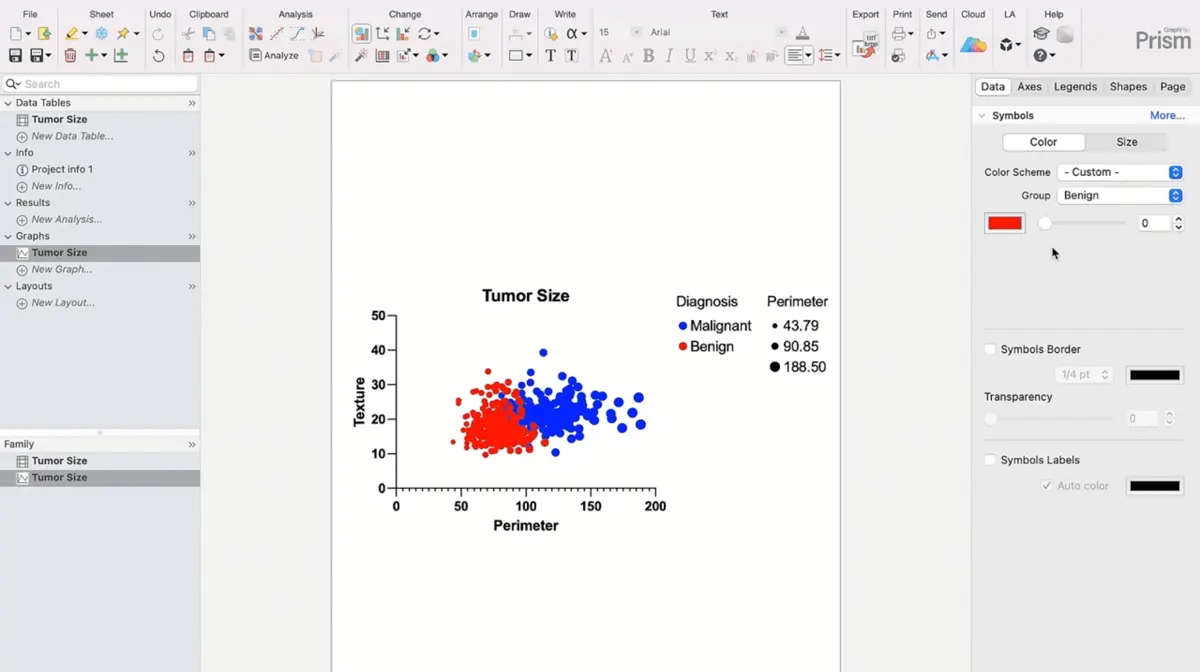Click the Analyze button in the toolbar
1200x672 pixels.
tap(274, 56)
